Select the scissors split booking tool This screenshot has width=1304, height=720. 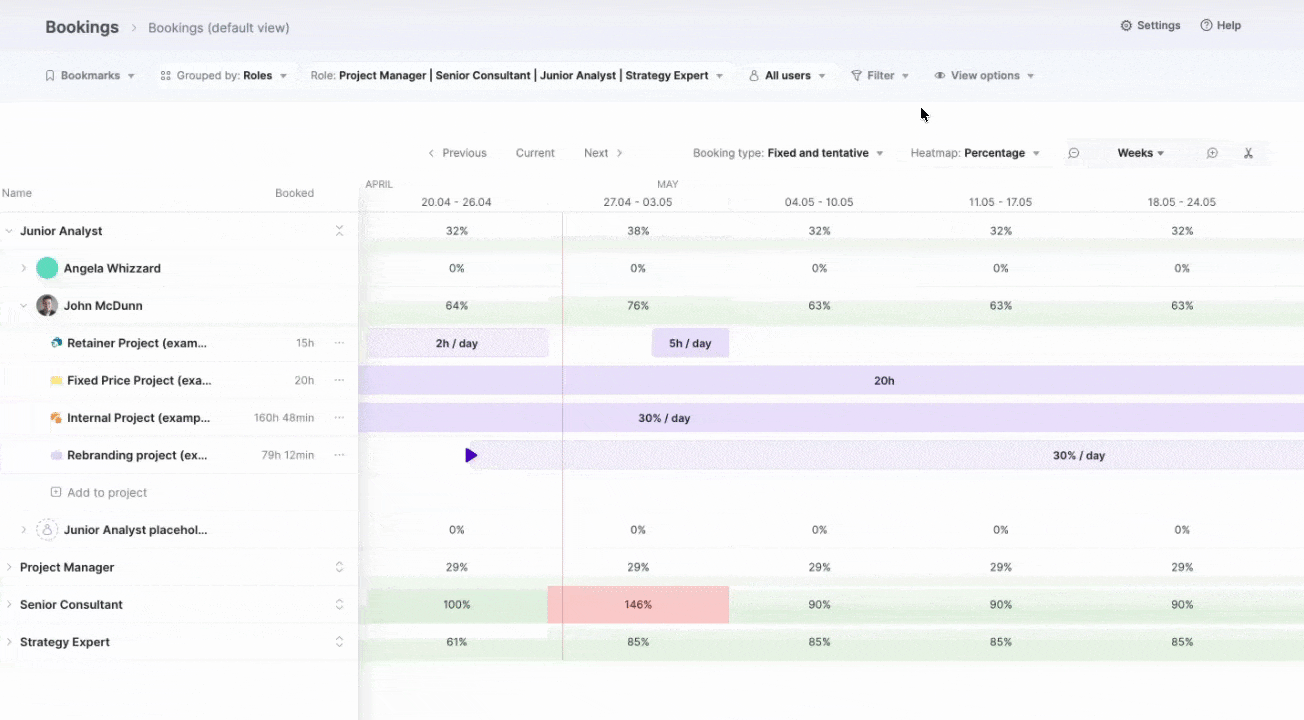pos(1248,153)
